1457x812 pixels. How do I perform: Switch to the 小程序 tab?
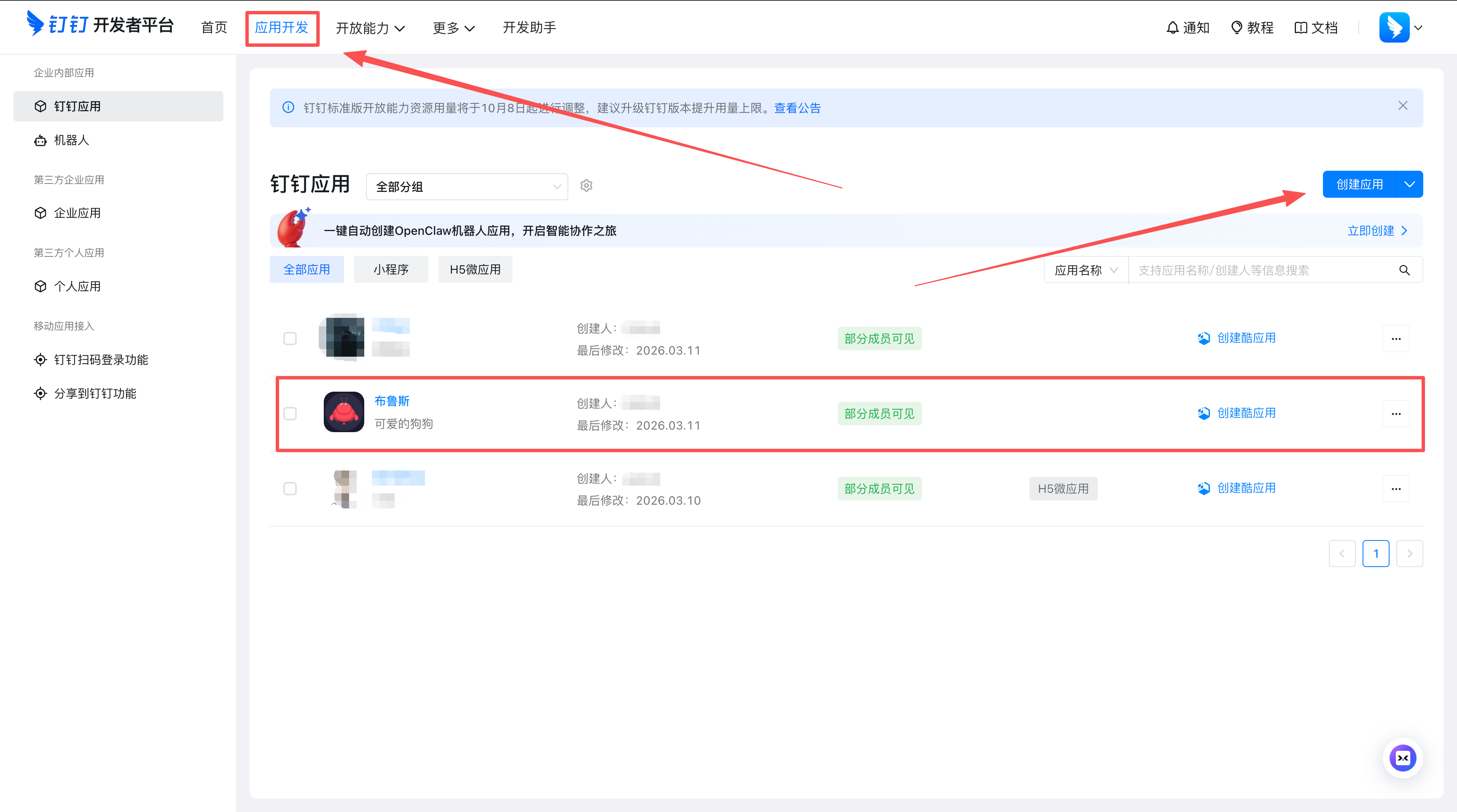tap(391, 270)
